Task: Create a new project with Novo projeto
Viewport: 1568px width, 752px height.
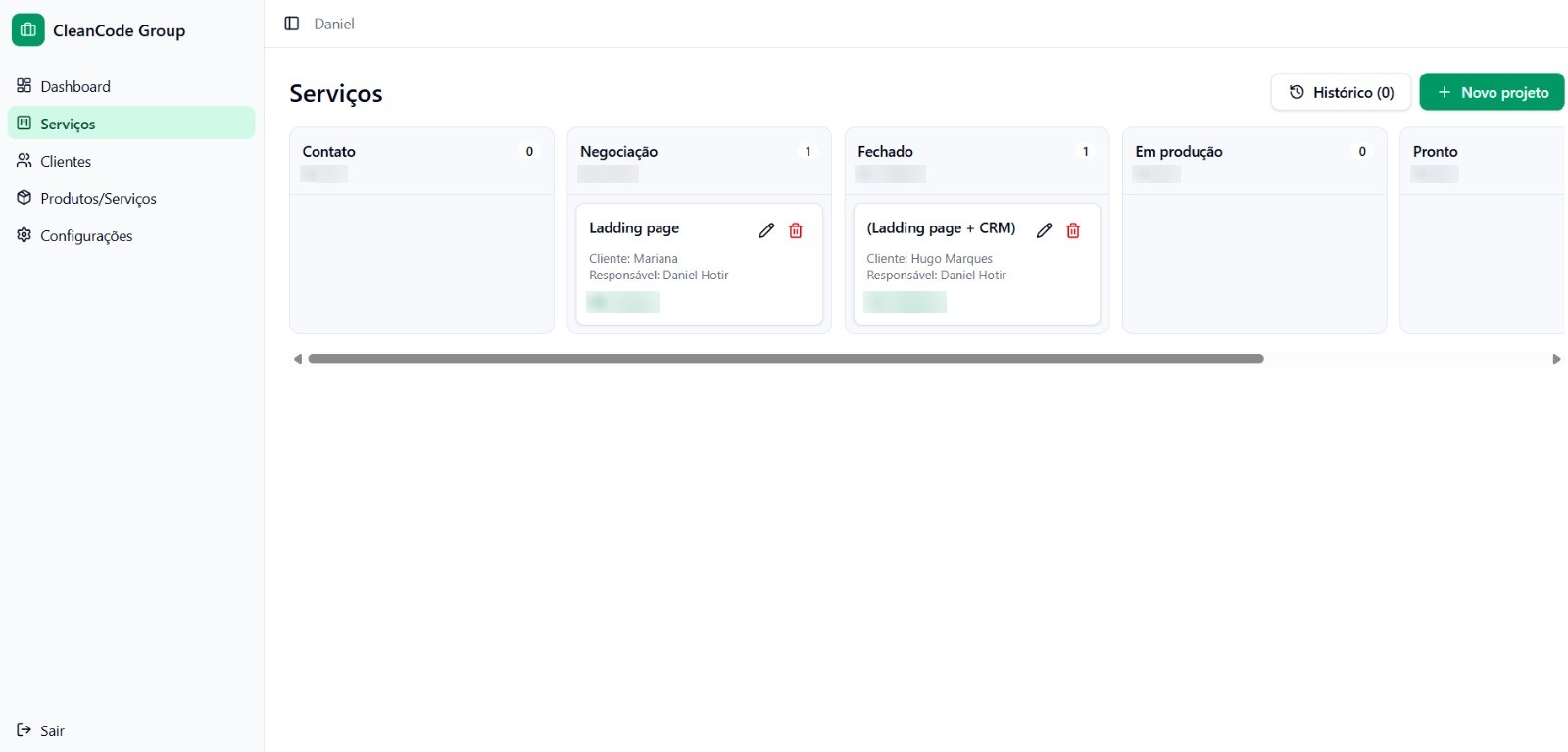Action: tap(1492, 92)
